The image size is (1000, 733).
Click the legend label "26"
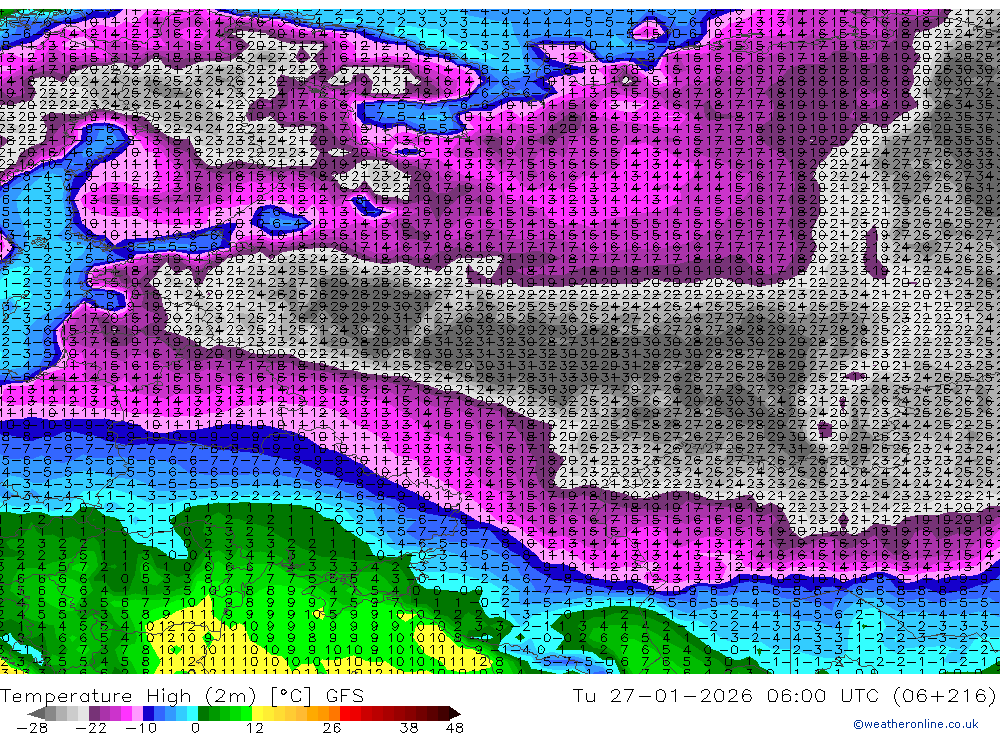(332, 728)
